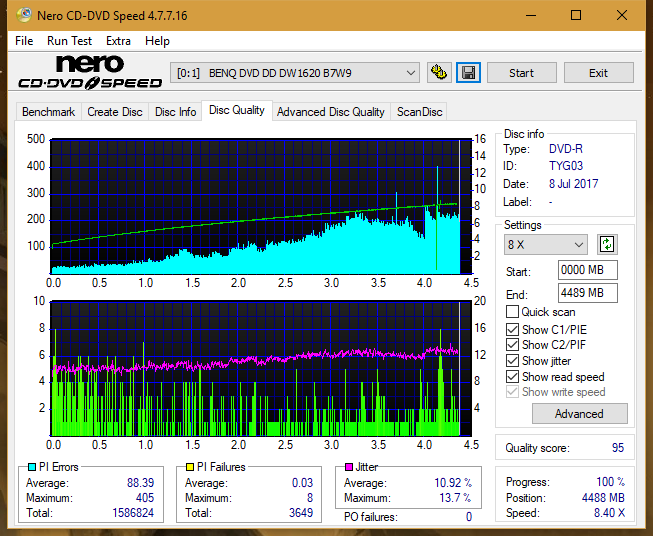The height and width of the screenshot is (536, 653).
Task: Click the Start position 0000 MB field
Action: click(588, 270)
